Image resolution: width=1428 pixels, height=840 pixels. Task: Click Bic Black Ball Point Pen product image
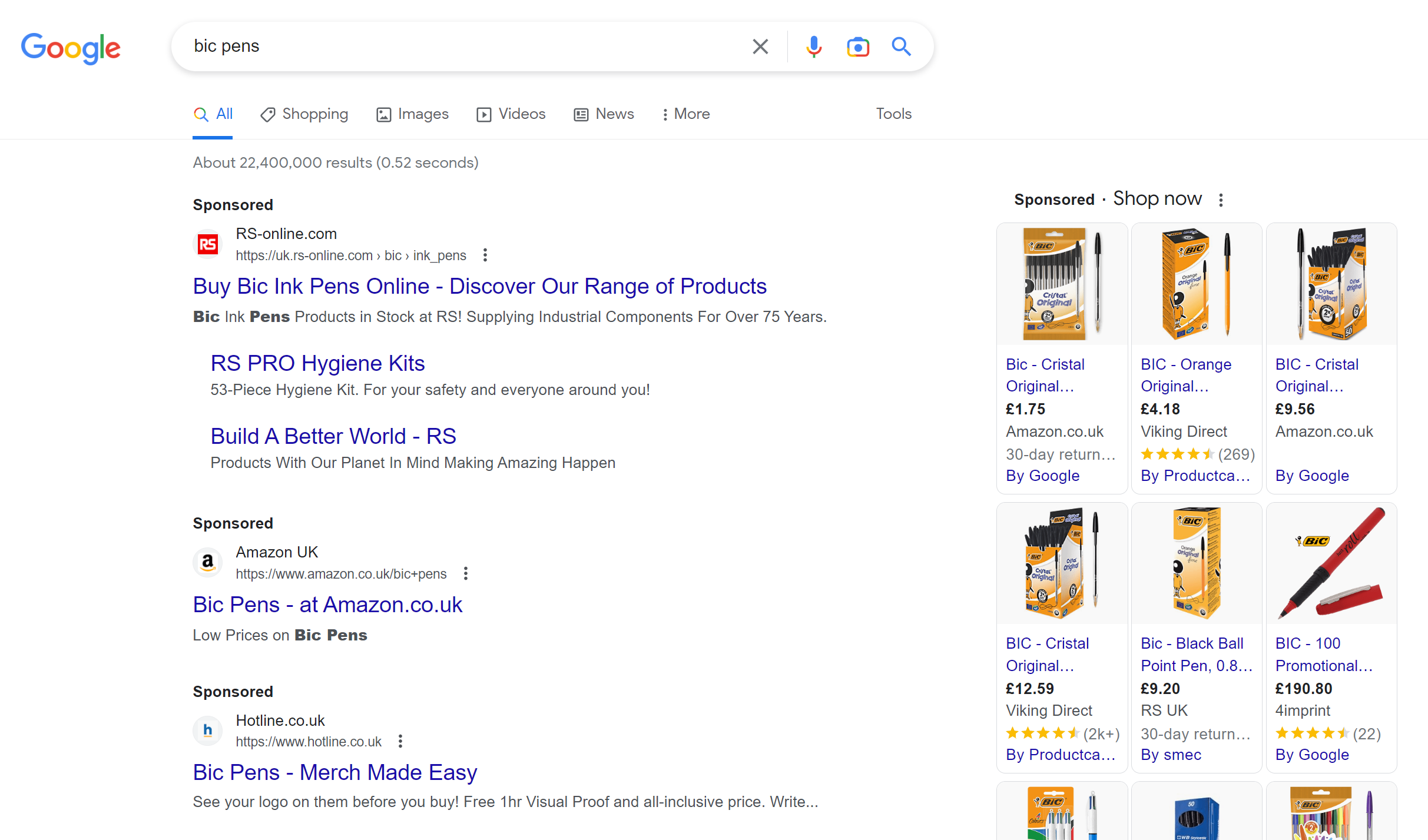[x=1197, y=563]
